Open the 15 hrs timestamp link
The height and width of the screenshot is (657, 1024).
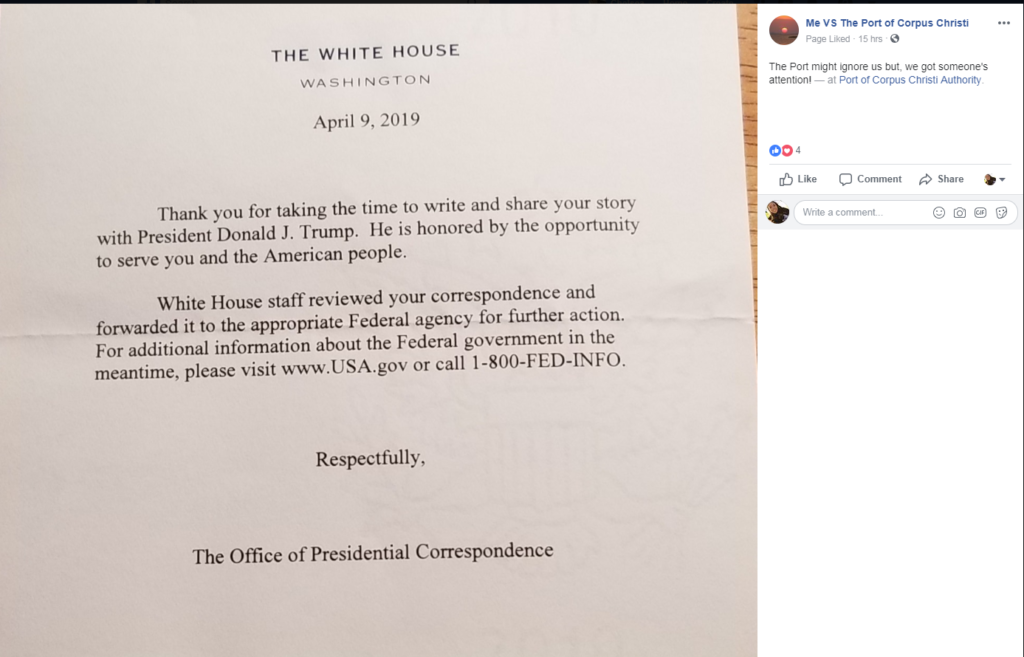click(870, 39)
